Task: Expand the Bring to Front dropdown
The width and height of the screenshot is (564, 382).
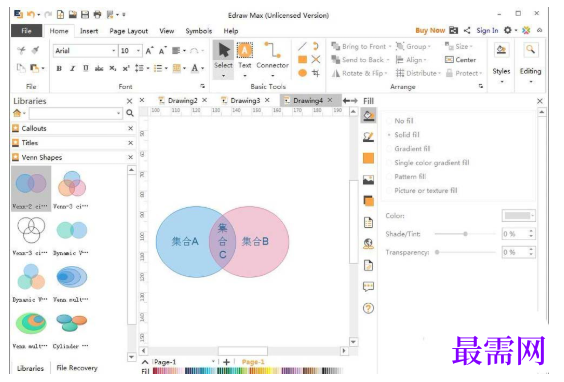Action: pos(390,47)
